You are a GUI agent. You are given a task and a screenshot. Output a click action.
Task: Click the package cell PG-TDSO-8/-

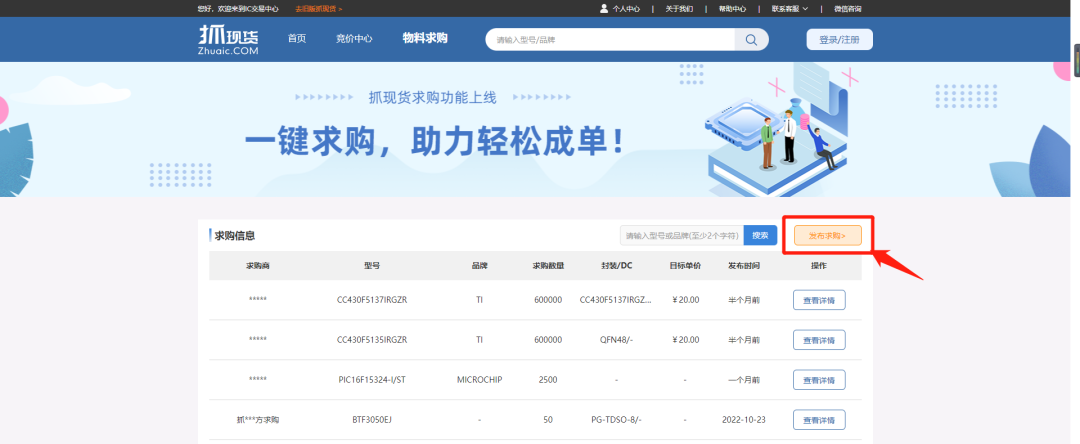click(616, 419)
